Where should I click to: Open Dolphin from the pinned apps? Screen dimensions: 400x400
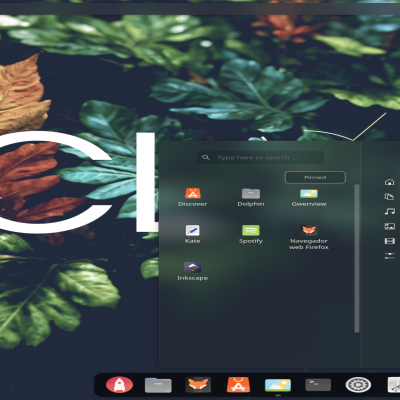[x=251, y=197]
